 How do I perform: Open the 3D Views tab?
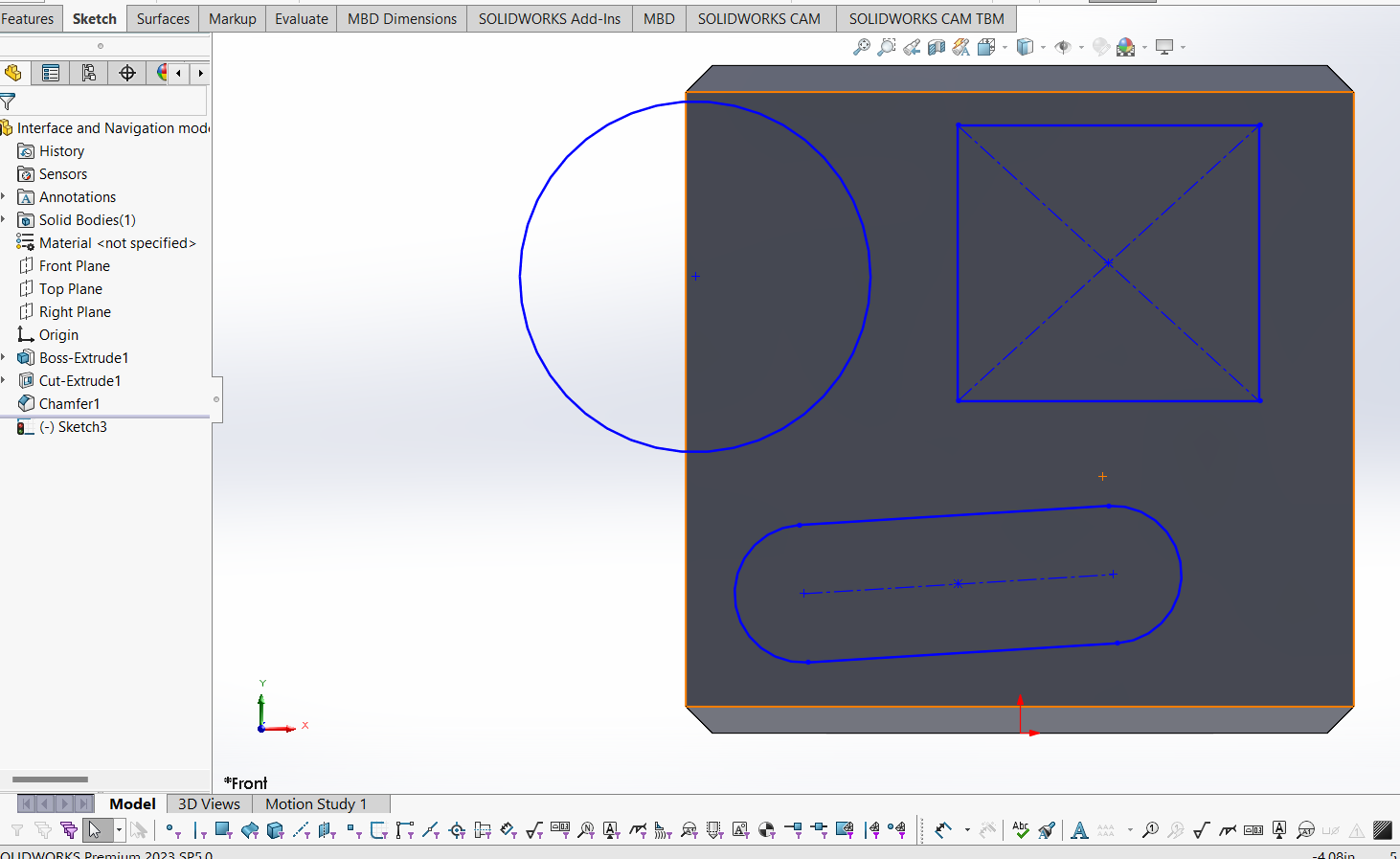(209, 803)
